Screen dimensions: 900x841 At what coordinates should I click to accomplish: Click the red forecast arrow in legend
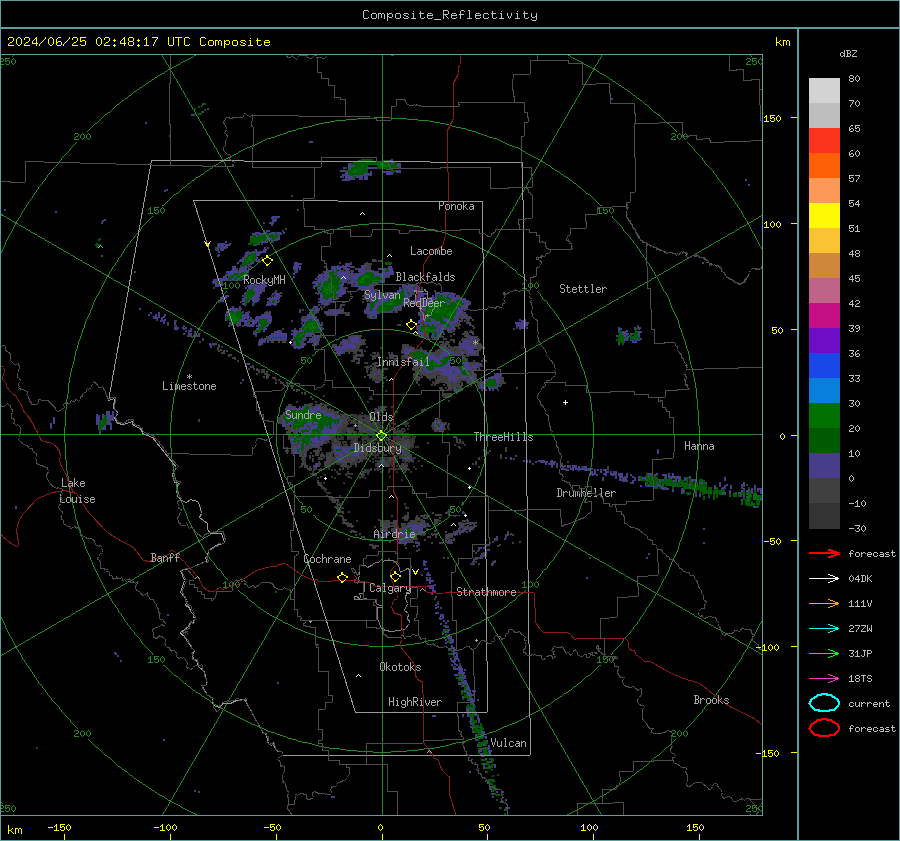click(x=824, y=553)
